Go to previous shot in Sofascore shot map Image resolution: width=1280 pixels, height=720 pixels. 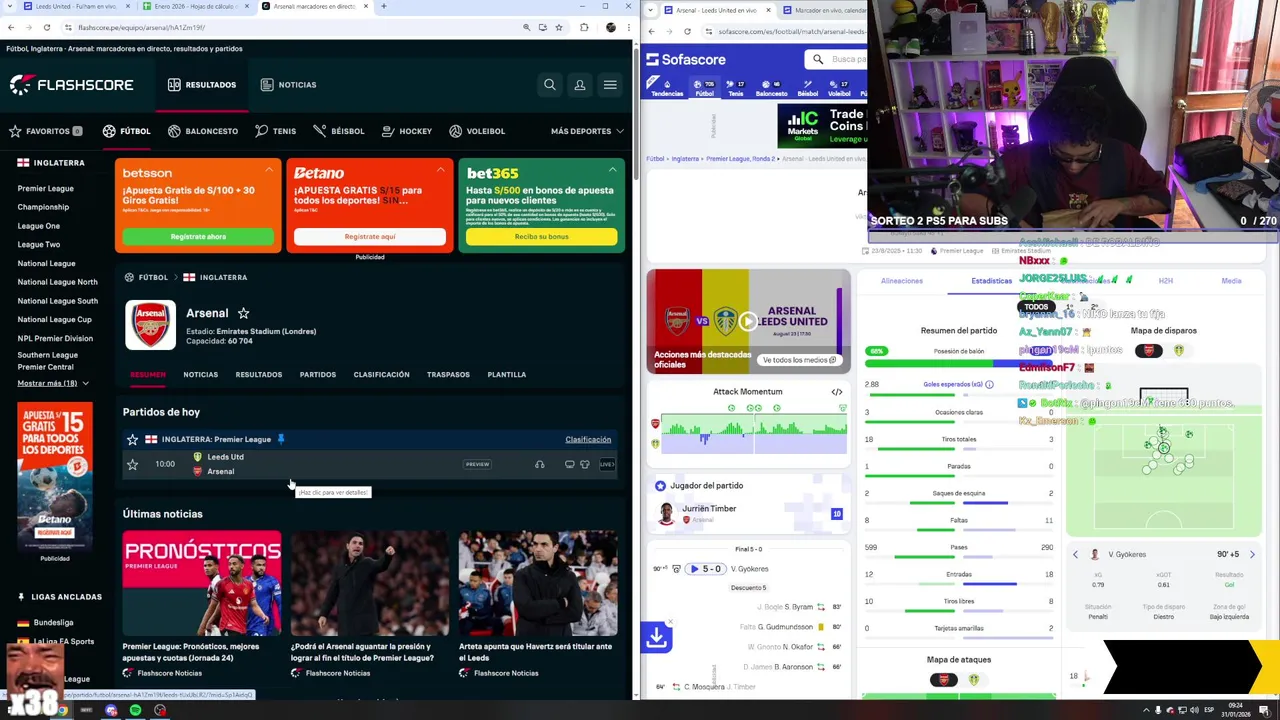1075,554
